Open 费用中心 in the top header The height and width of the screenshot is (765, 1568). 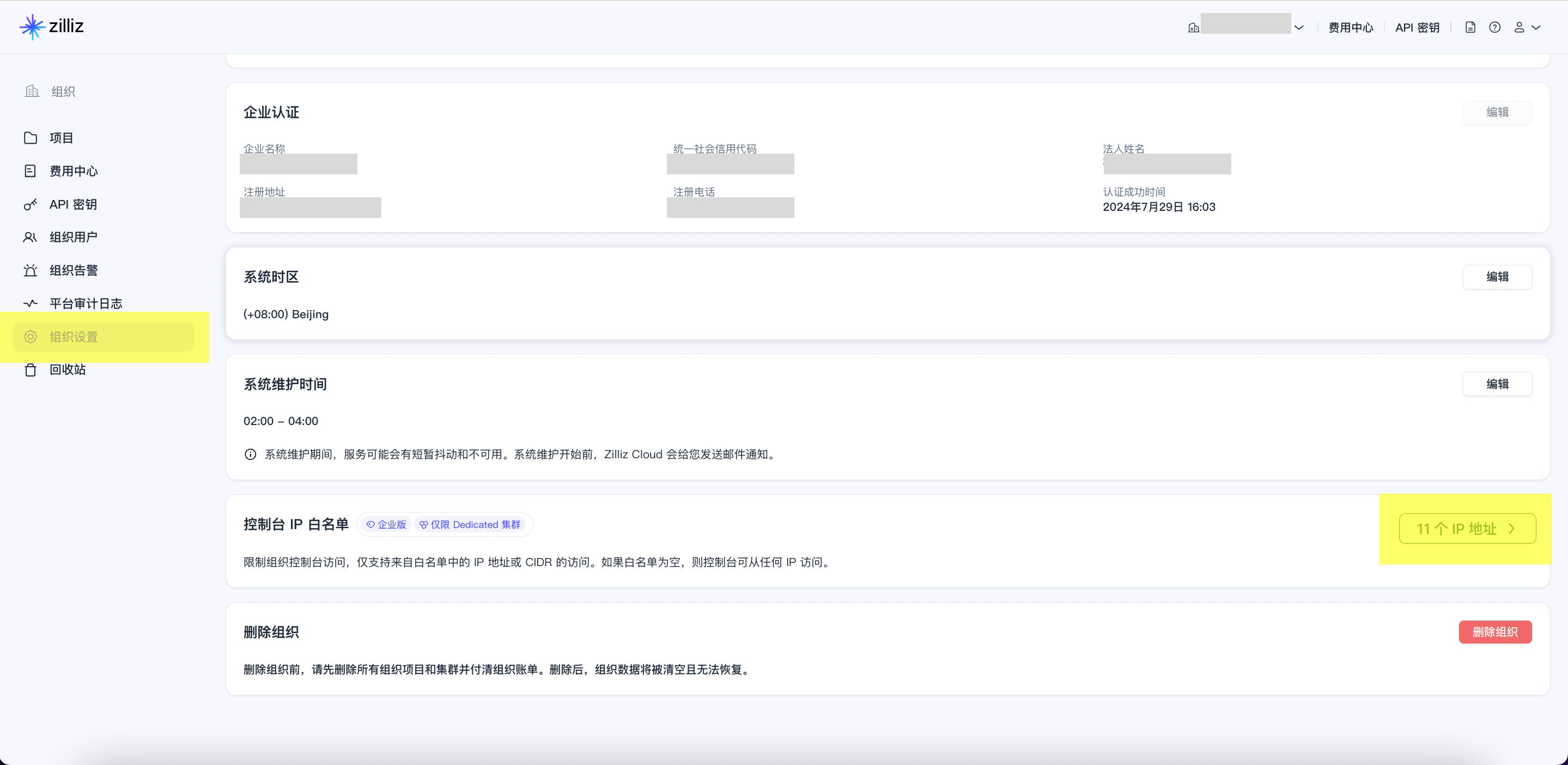tap(1350, 27)
